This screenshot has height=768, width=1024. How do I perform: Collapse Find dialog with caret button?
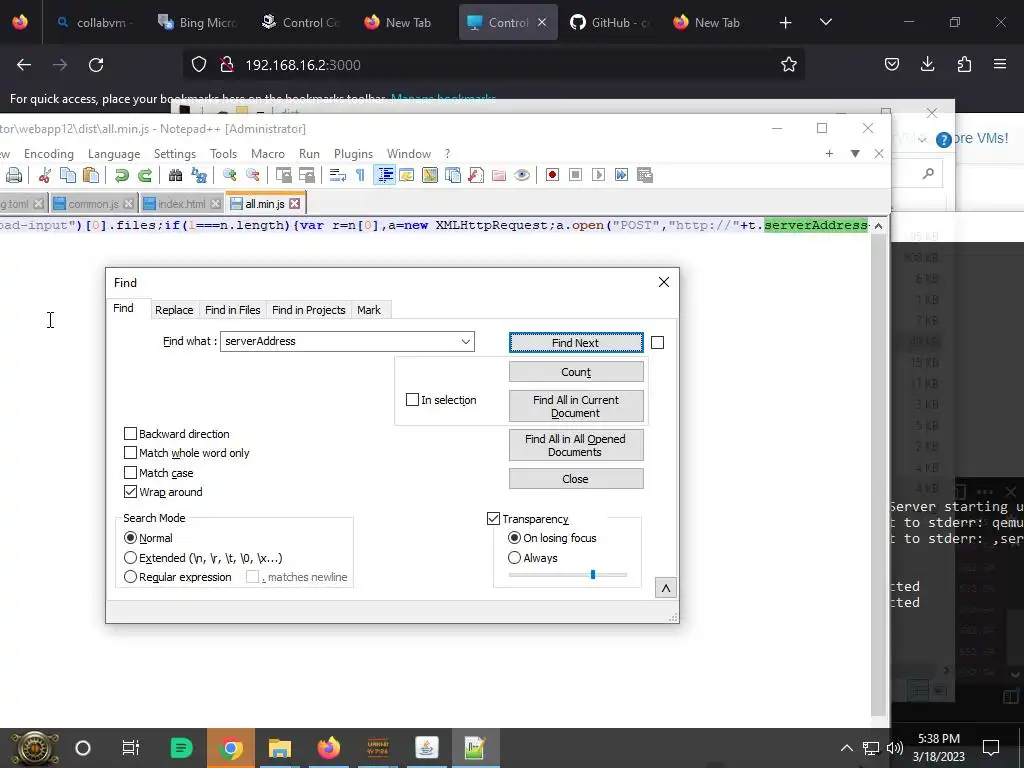pos(665,588)
